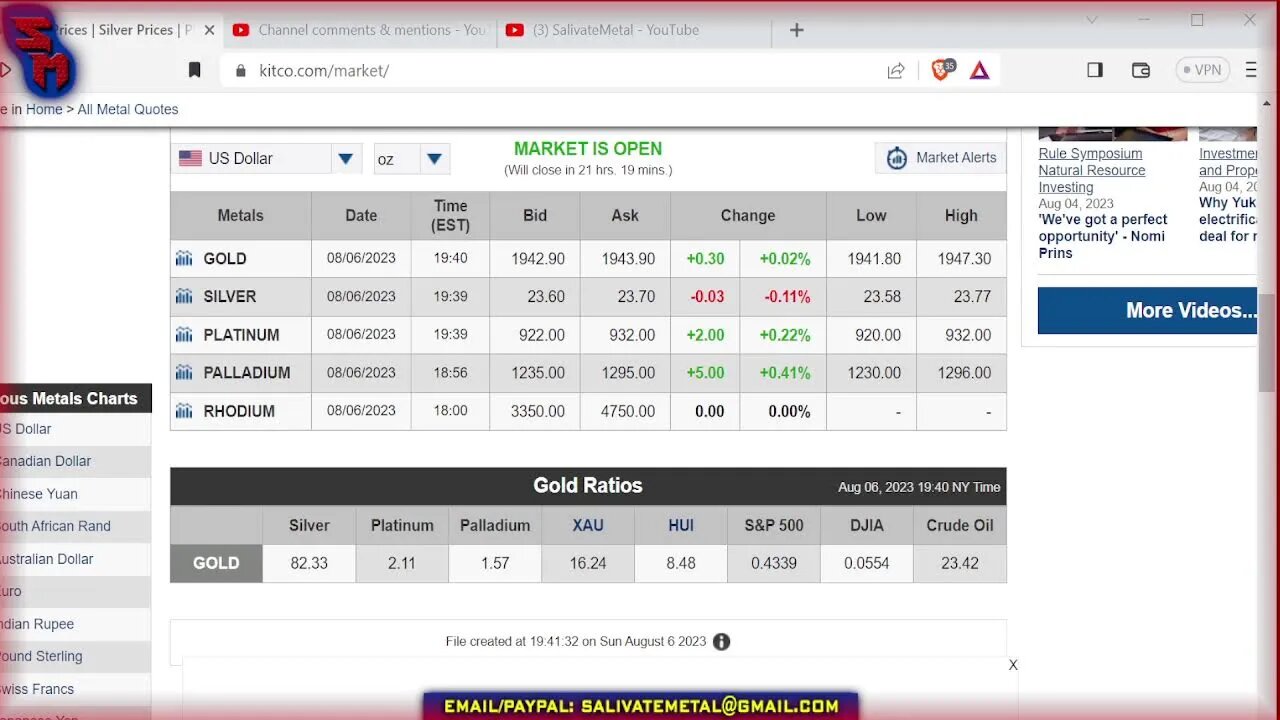Click the DJIA ratio 0.0554
1280x720 pixels.
866,563
